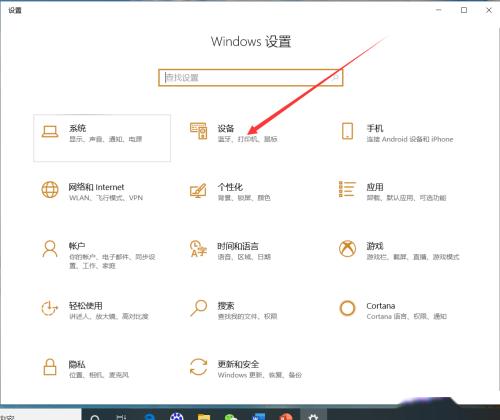This screenshot has width=500, height=420.
Task: Open the Cortana circle icon
Action: point(347,308)
